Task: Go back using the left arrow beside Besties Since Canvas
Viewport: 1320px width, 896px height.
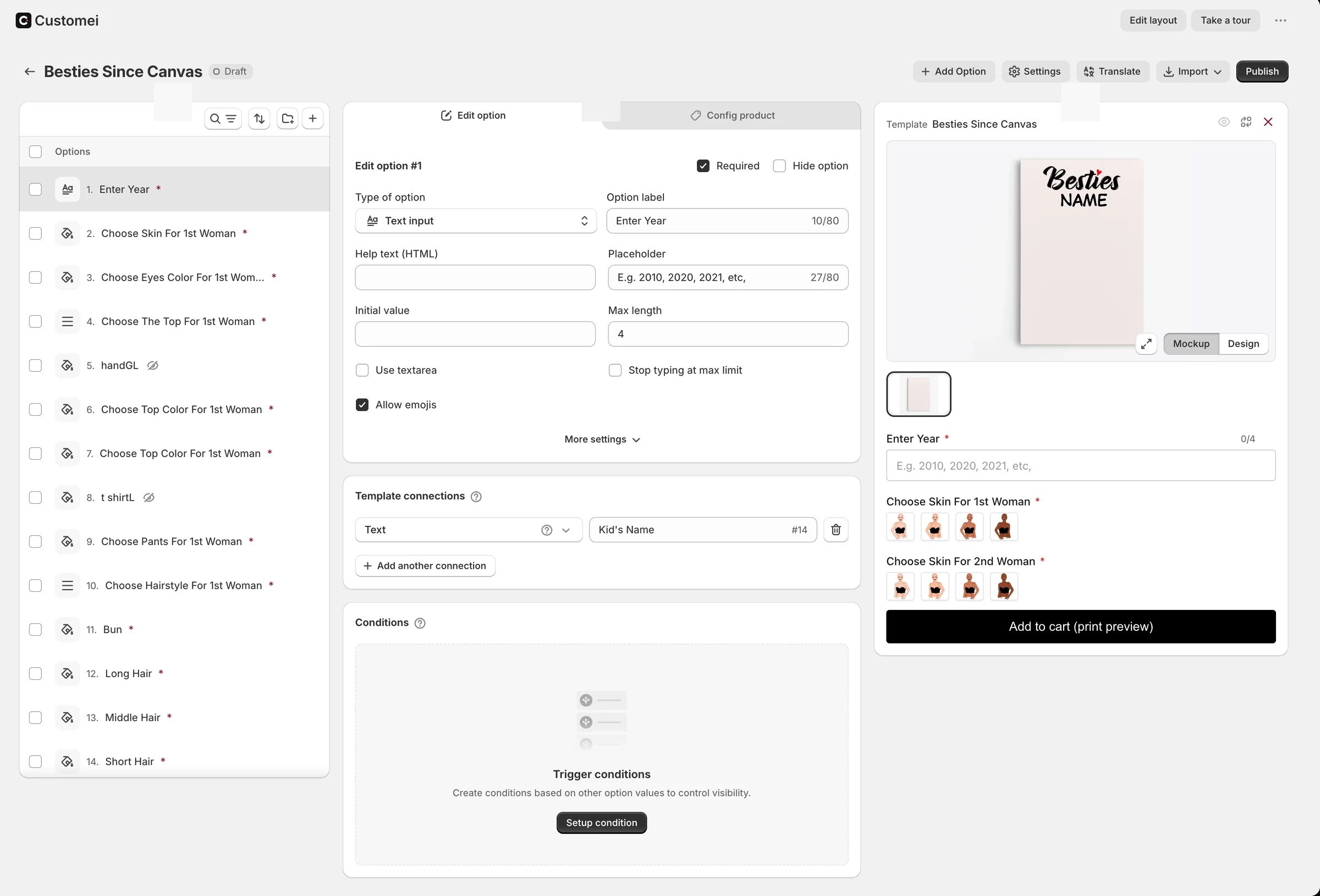Action: [30, 72]
